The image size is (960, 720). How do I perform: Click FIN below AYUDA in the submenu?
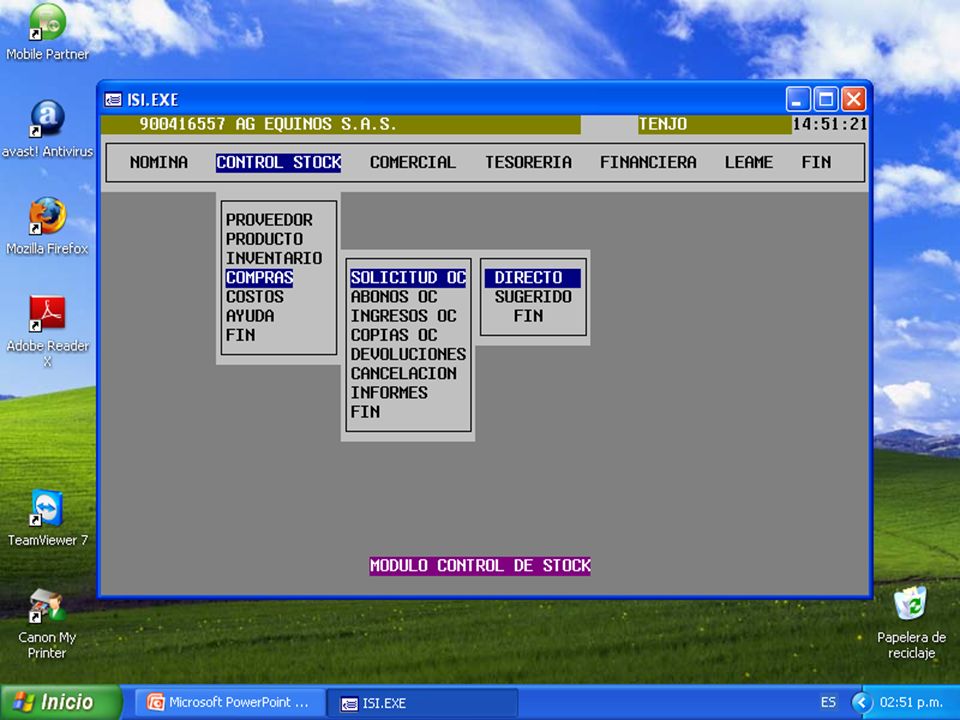pyautogui.click(x=241, y=335)
